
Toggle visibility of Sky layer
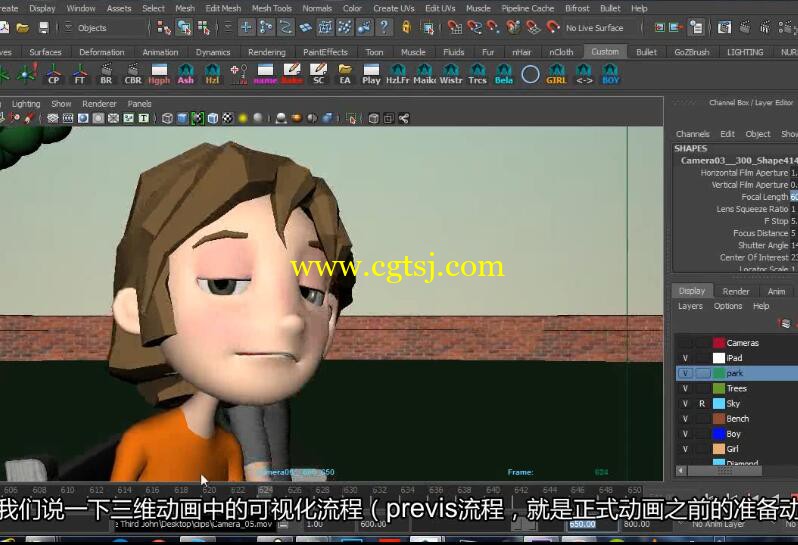point(685,404)
